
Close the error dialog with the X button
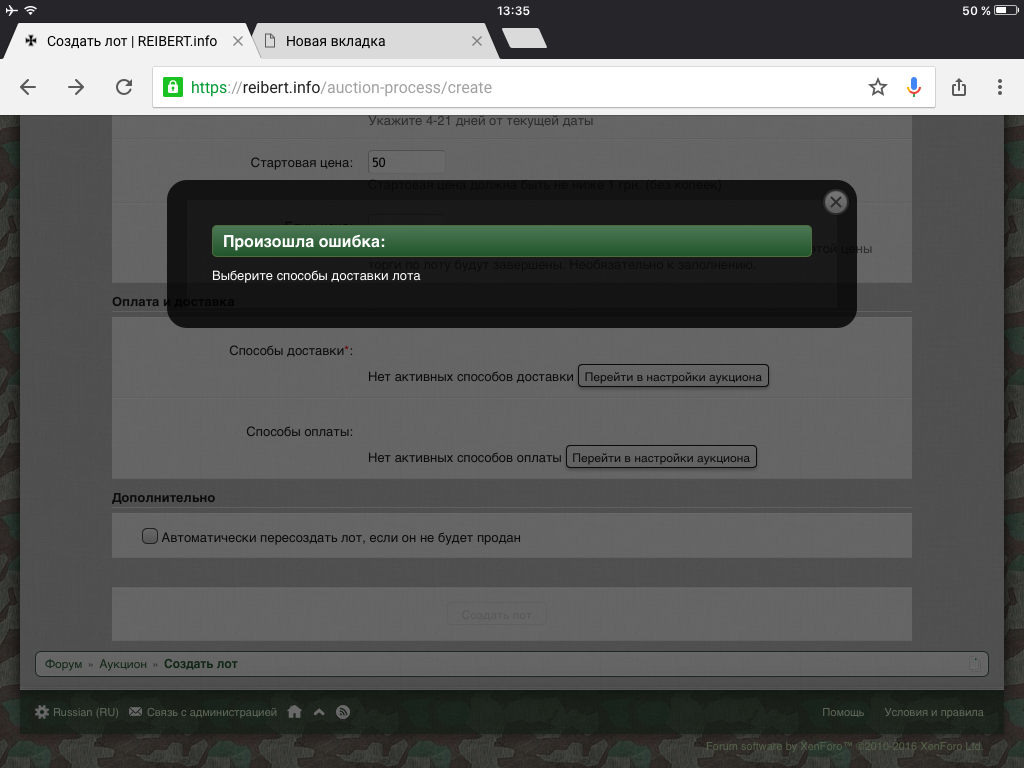coord(836,202)
